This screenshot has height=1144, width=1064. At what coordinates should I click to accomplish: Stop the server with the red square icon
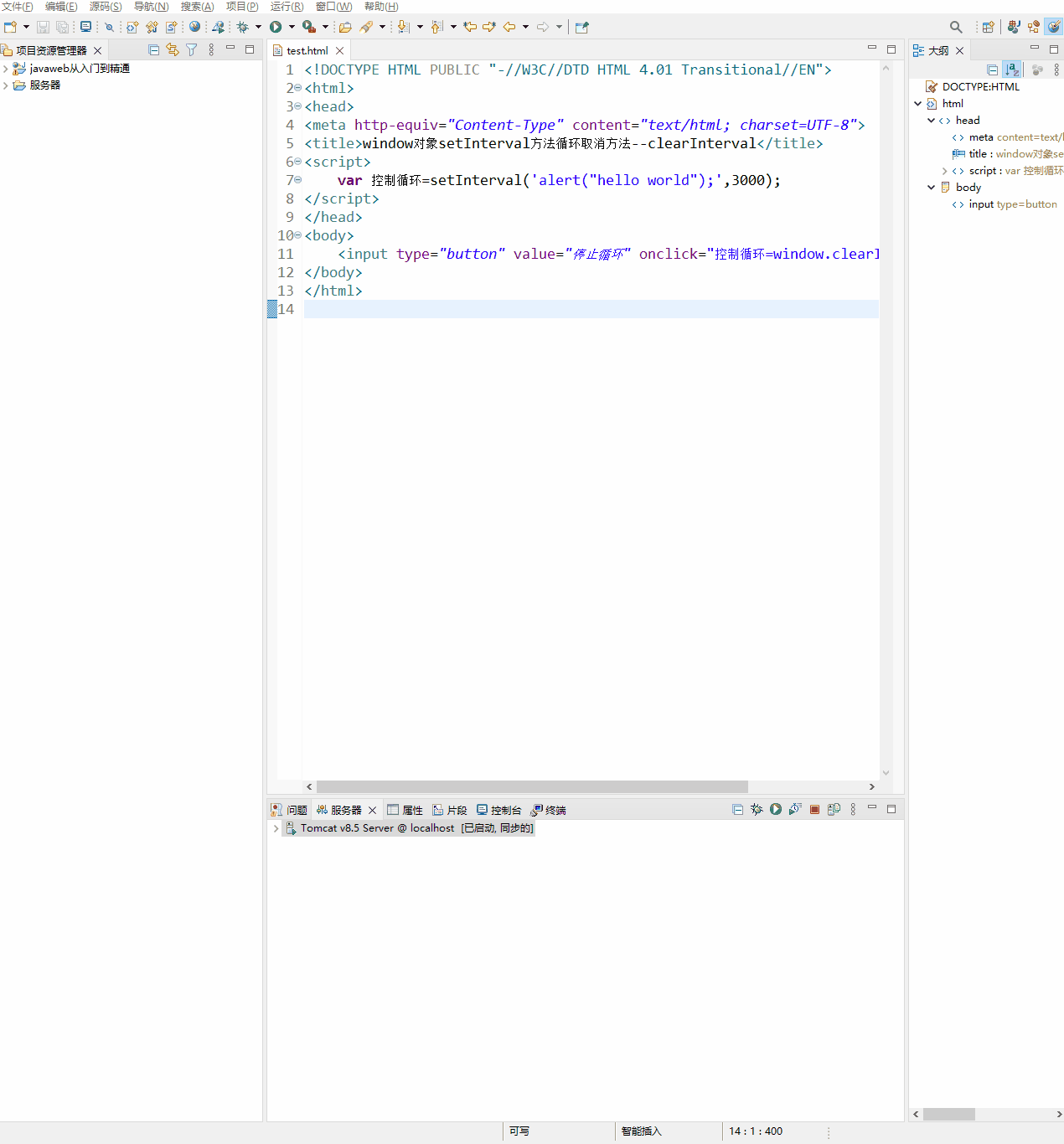click(814, 809)
